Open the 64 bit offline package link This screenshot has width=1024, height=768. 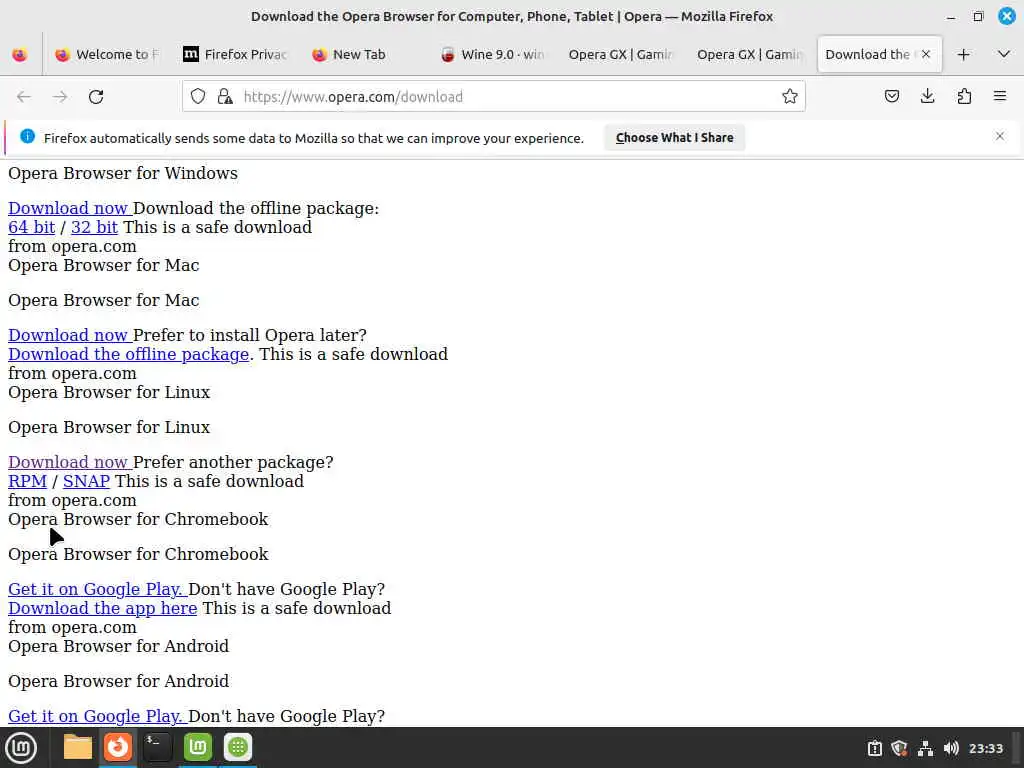tap(31, 227)
